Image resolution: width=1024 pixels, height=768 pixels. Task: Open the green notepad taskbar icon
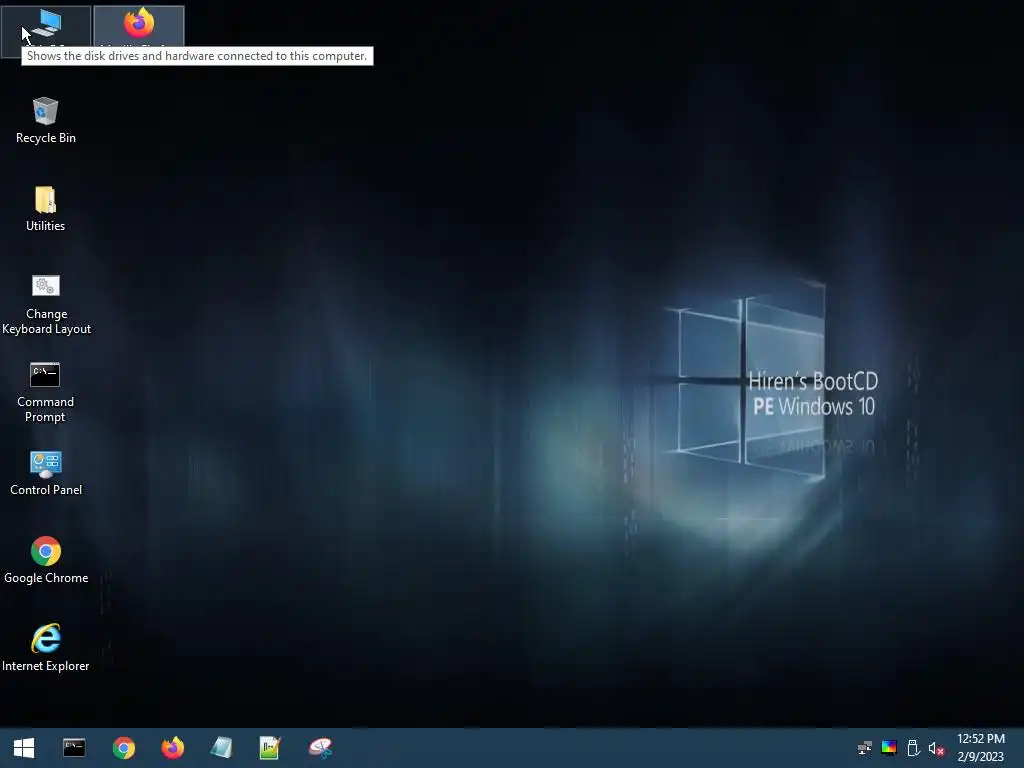(270, 748)
